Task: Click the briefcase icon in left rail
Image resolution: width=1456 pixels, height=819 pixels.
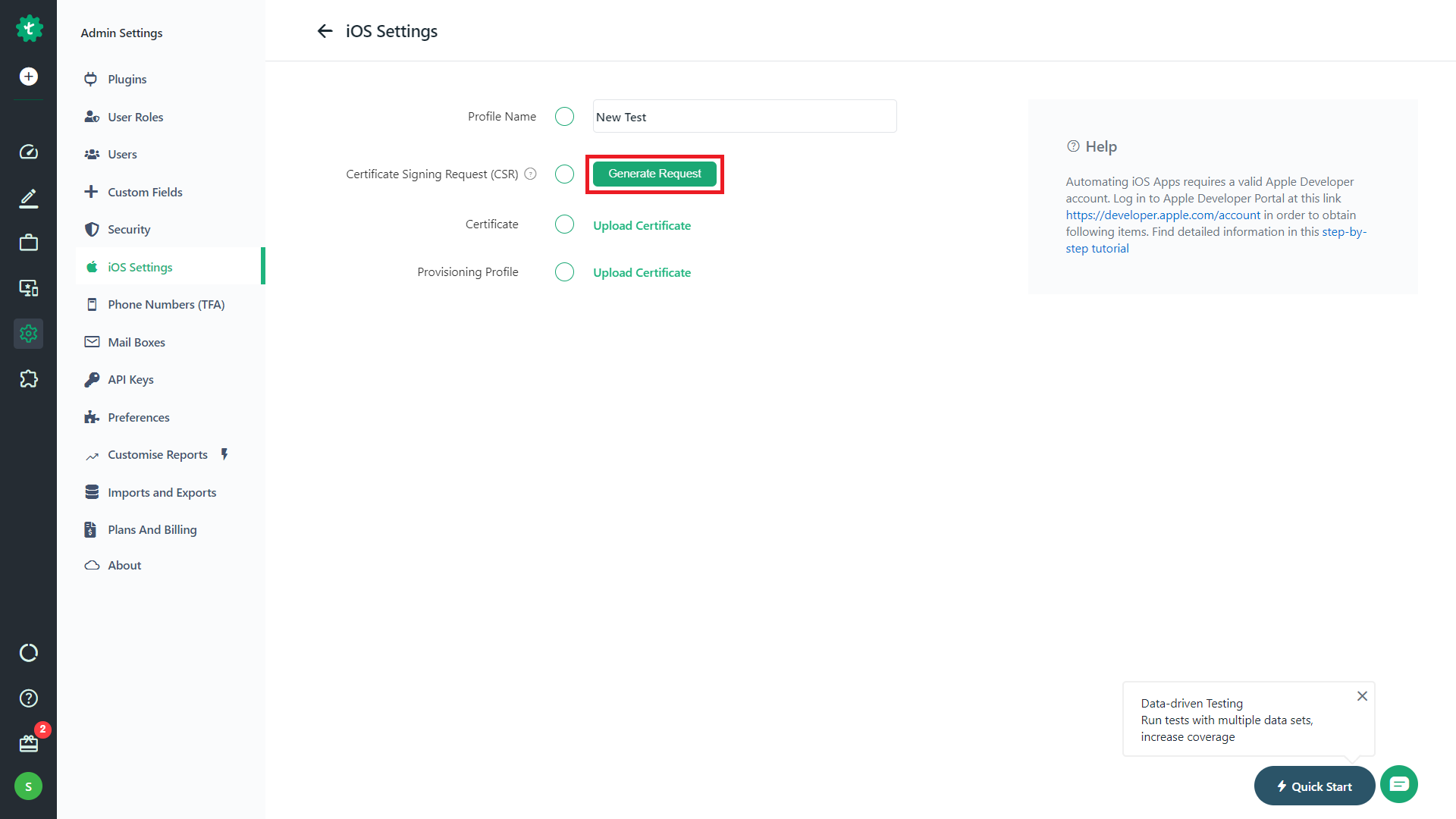Action: pyautogui.click(x=29, y=243)
